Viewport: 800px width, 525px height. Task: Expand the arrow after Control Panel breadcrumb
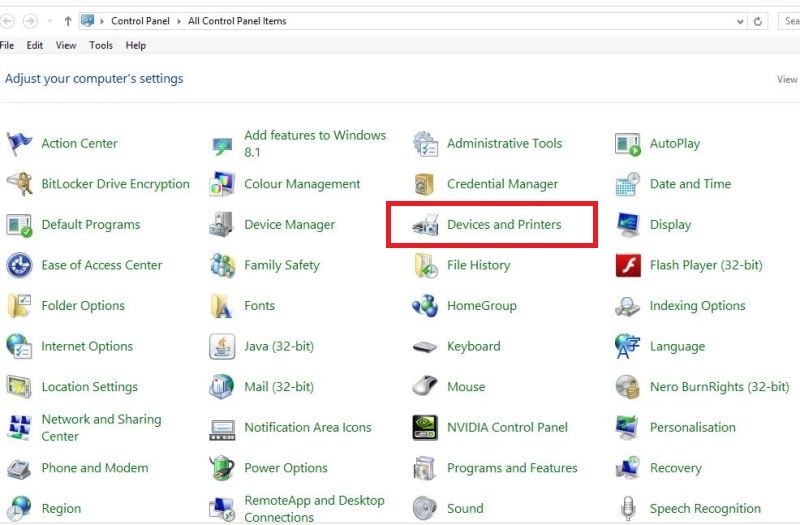pos(179,21)
